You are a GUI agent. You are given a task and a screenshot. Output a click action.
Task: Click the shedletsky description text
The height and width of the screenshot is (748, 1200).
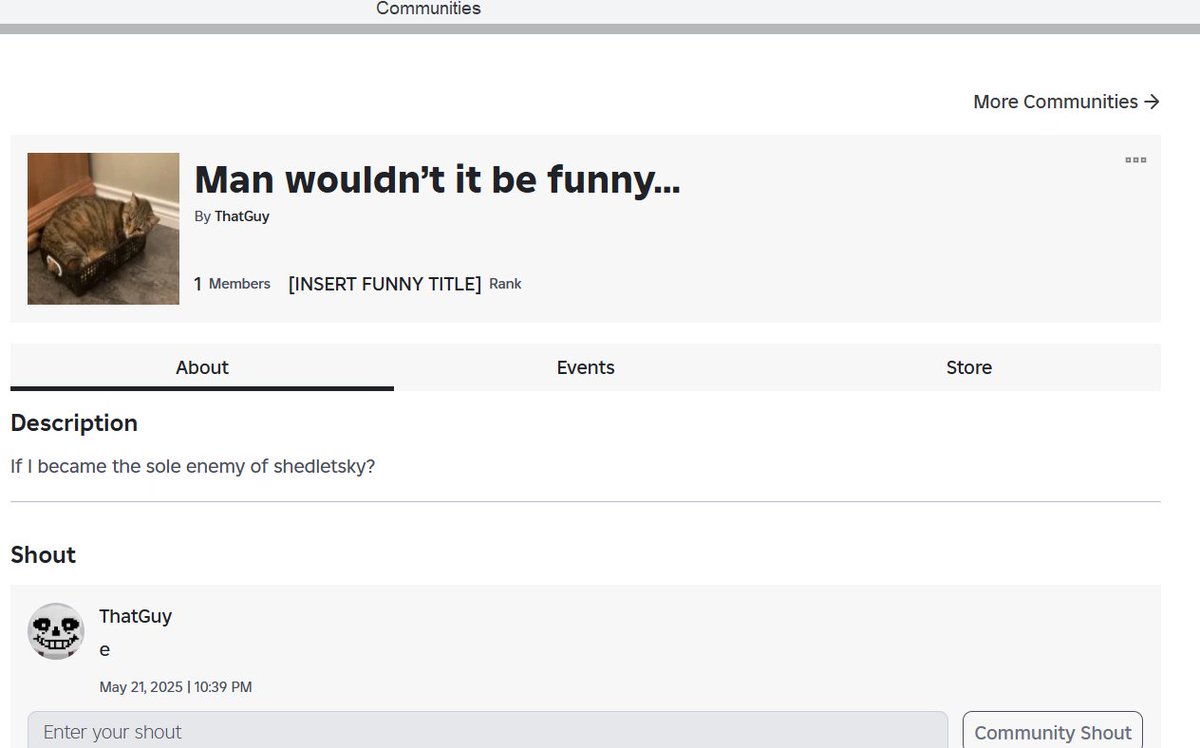[193, 466]
